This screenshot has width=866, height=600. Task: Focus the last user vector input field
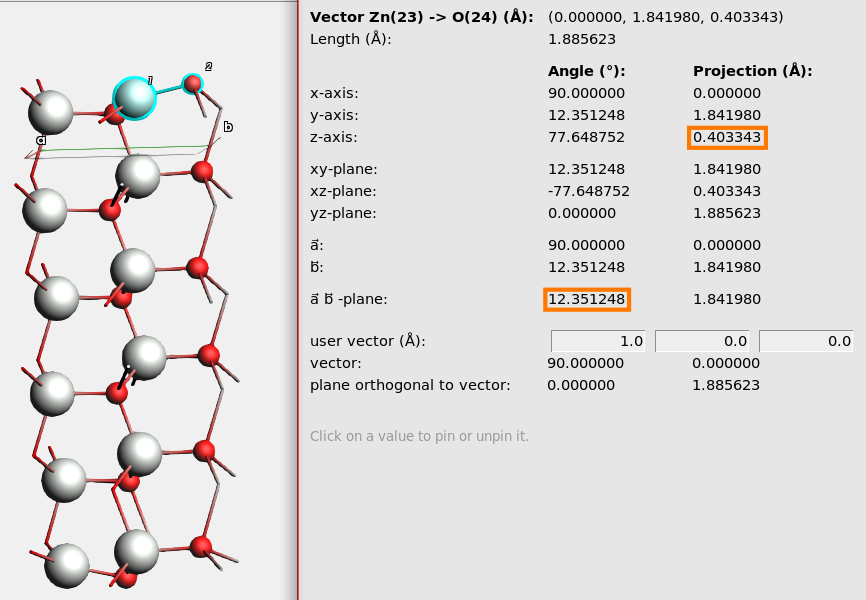pyautogui.click(x=805, y=341)
